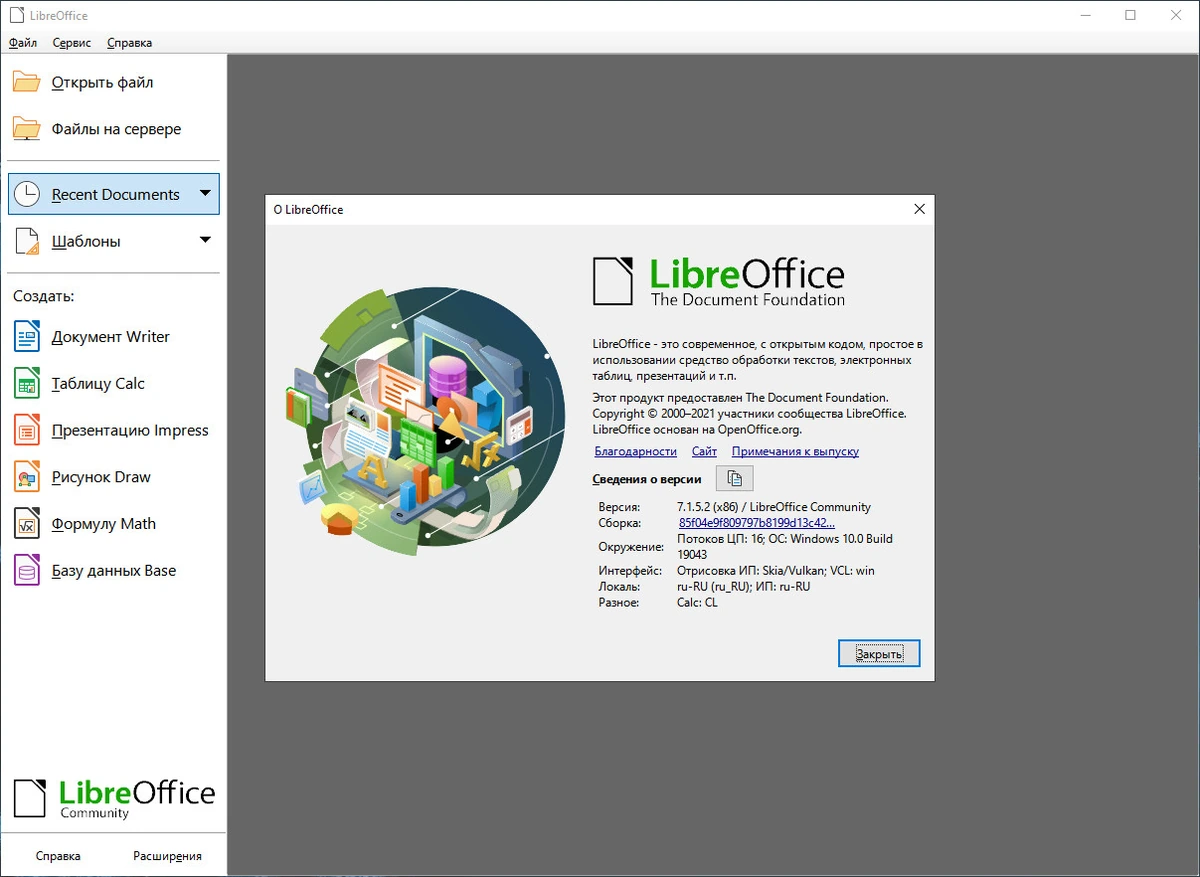Minimize the LibreOffice main window
1200x877 pixels.
coord(1084,15)
